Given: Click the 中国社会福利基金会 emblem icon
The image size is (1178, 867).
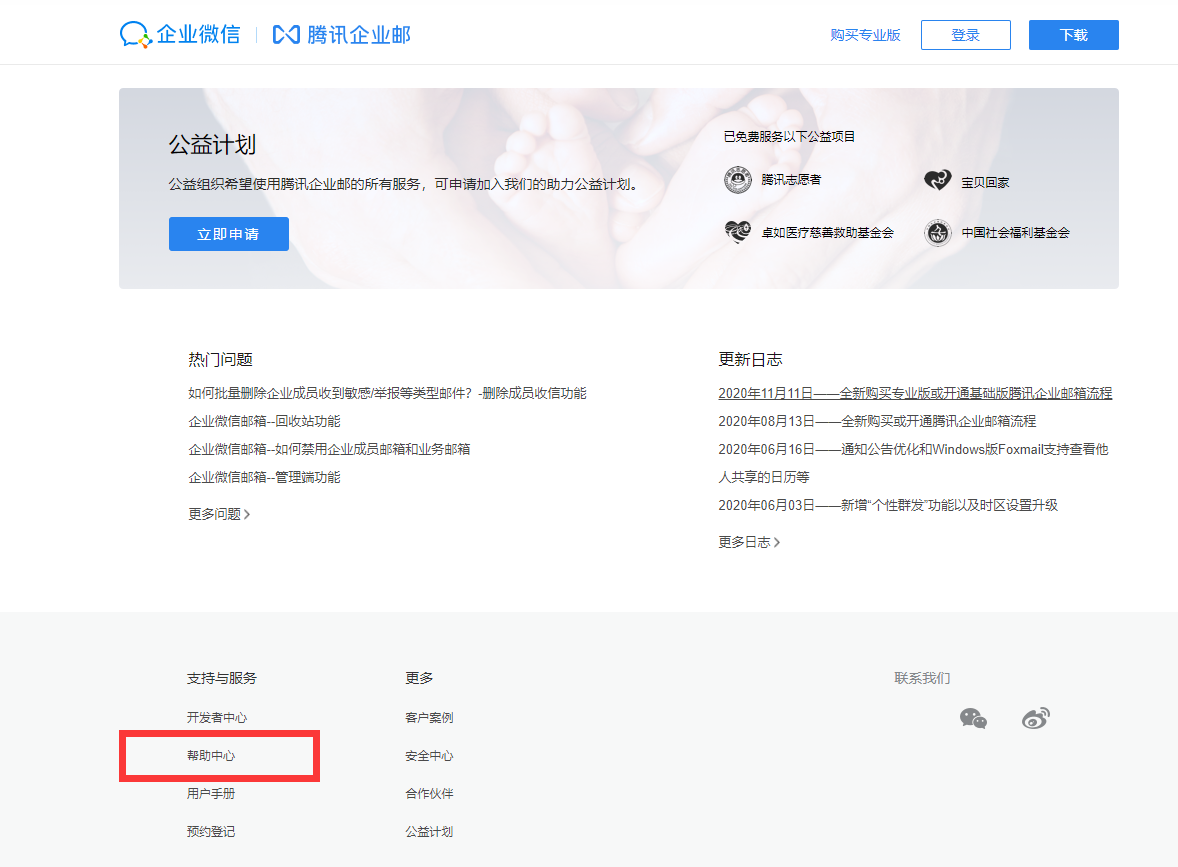Looking at the screenshot, I should (938, 233).
